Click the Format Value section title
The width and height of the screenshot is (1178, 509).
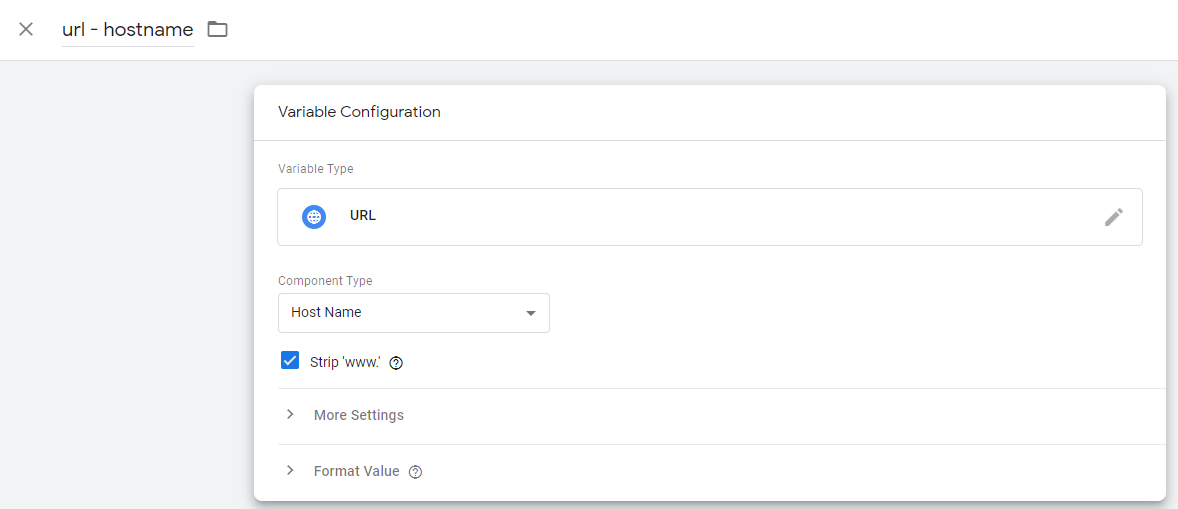[356, 471]
